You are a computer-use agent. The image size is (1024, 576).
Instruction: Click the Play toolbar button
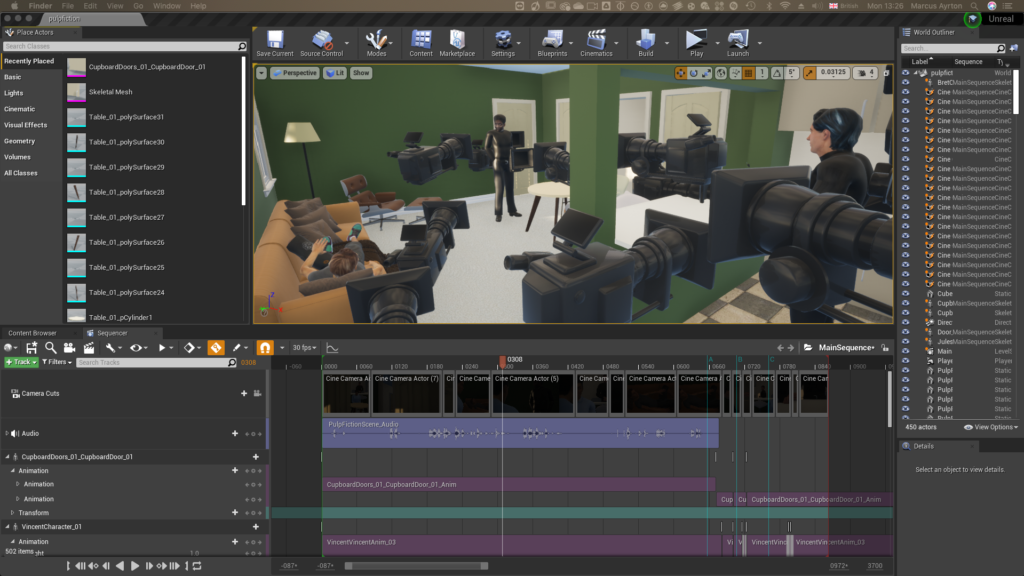(696, 43)
